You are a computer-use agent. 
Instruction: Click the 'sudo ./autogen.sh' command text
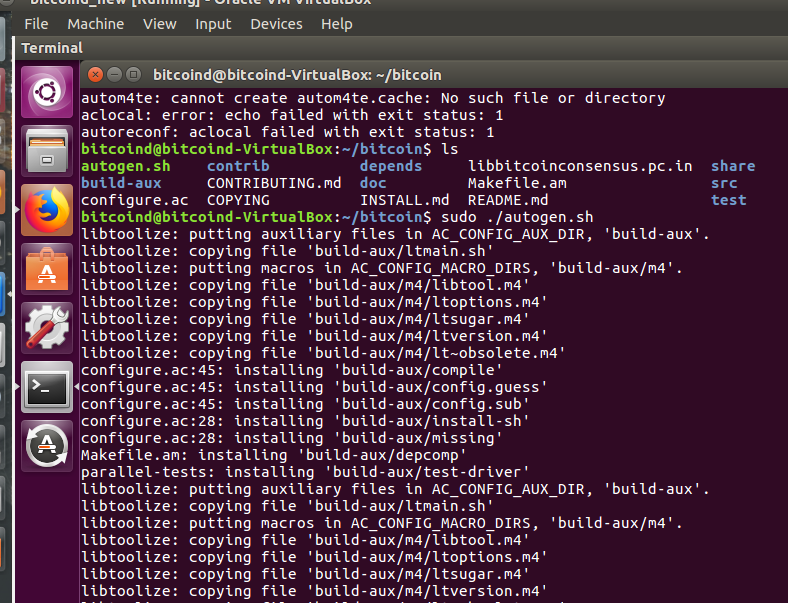517,217
